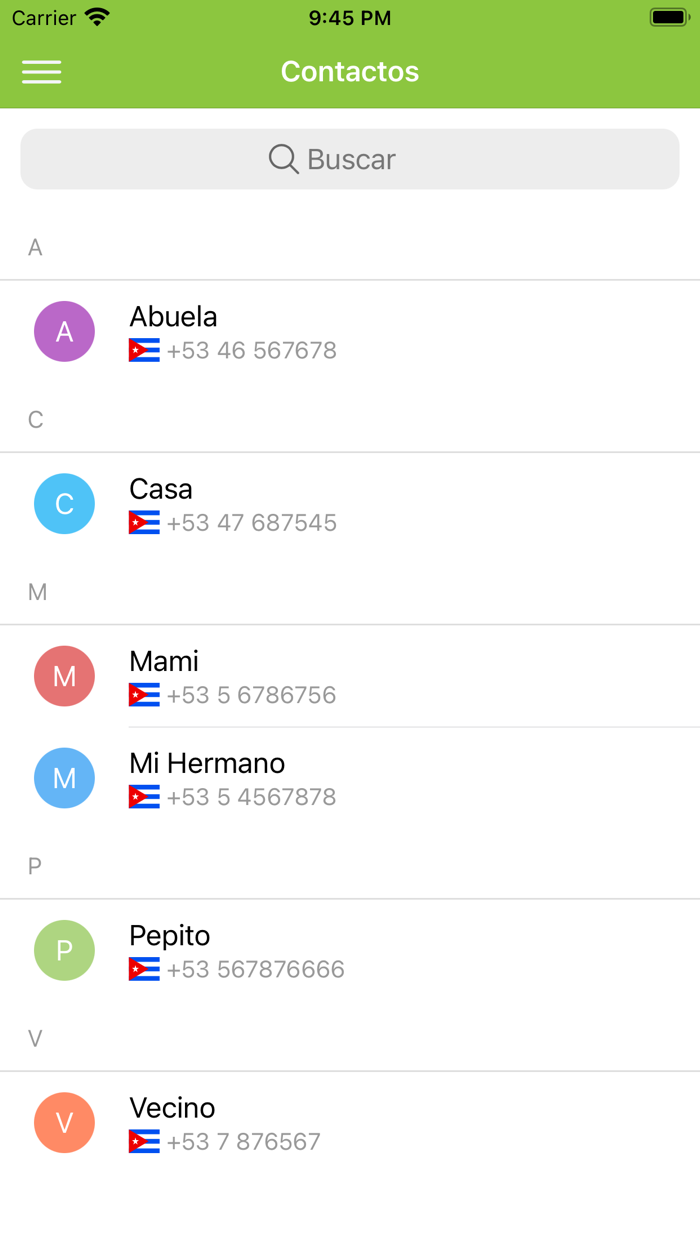The width and height of the screenshot is (700, 1244).
Task: Tap Mi Hermano's blue avatar circle
Action: click(64, 777)
